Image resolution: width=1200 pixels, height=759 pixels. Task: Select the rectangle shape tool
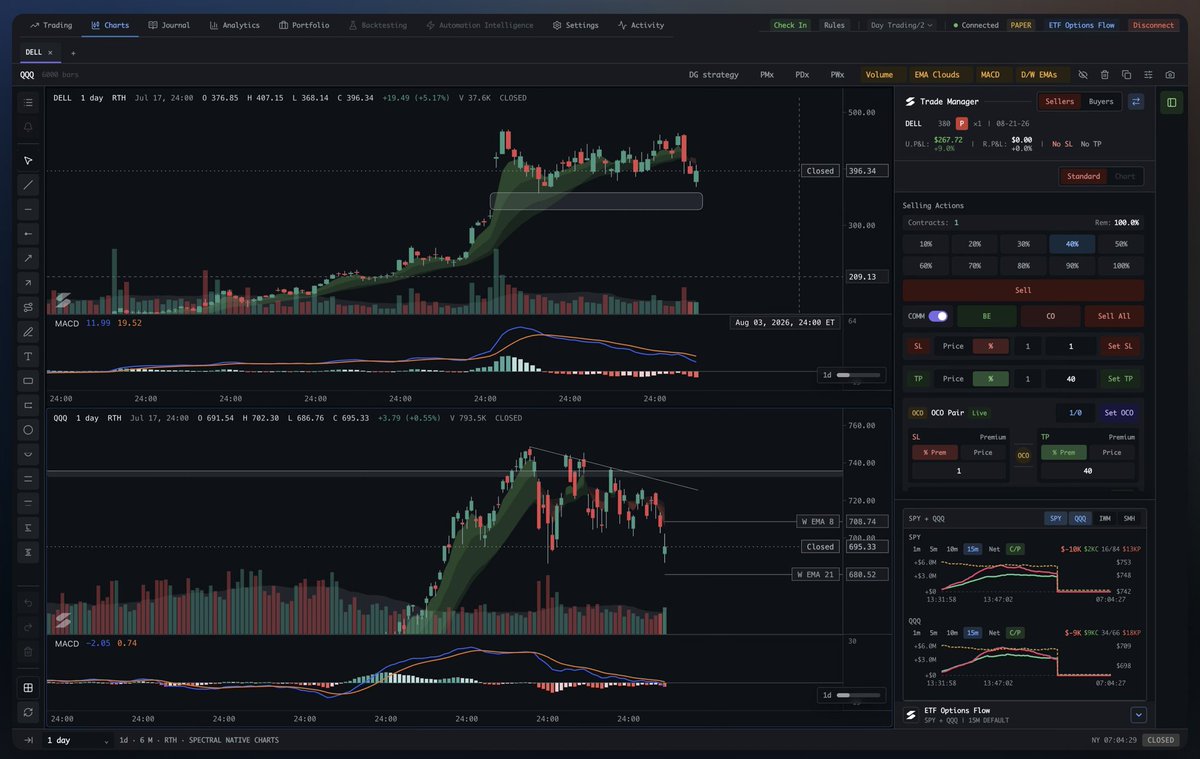coord(28,381)
